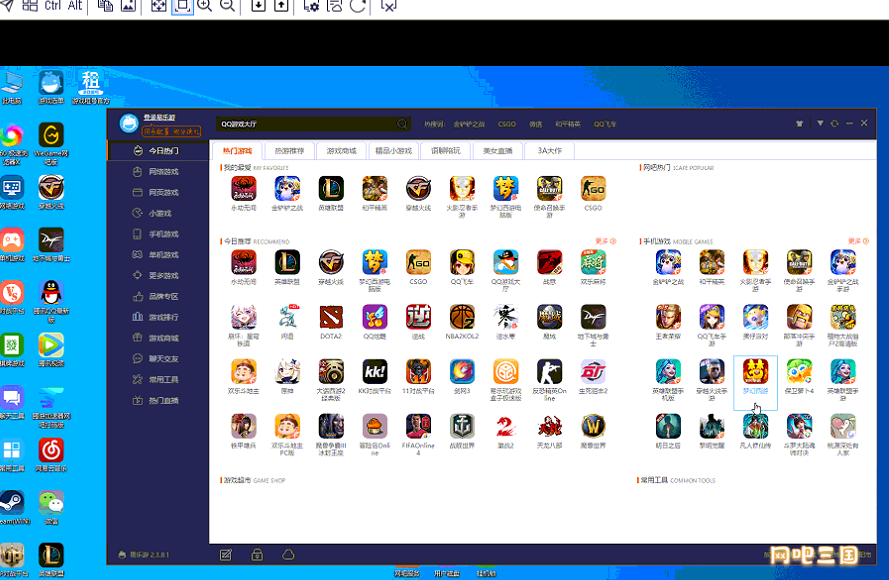Open 反恐精英Online game icon
889x580 pixels.
point(549,372)
